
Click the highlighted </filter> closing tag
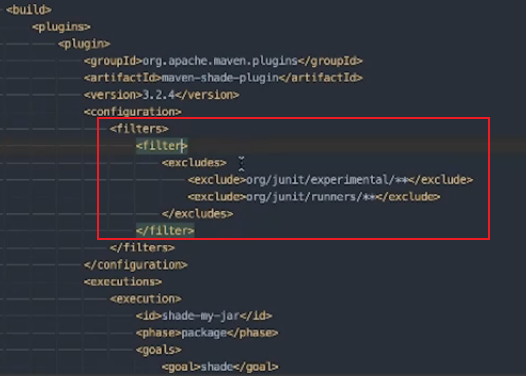(x=165, y=231)
